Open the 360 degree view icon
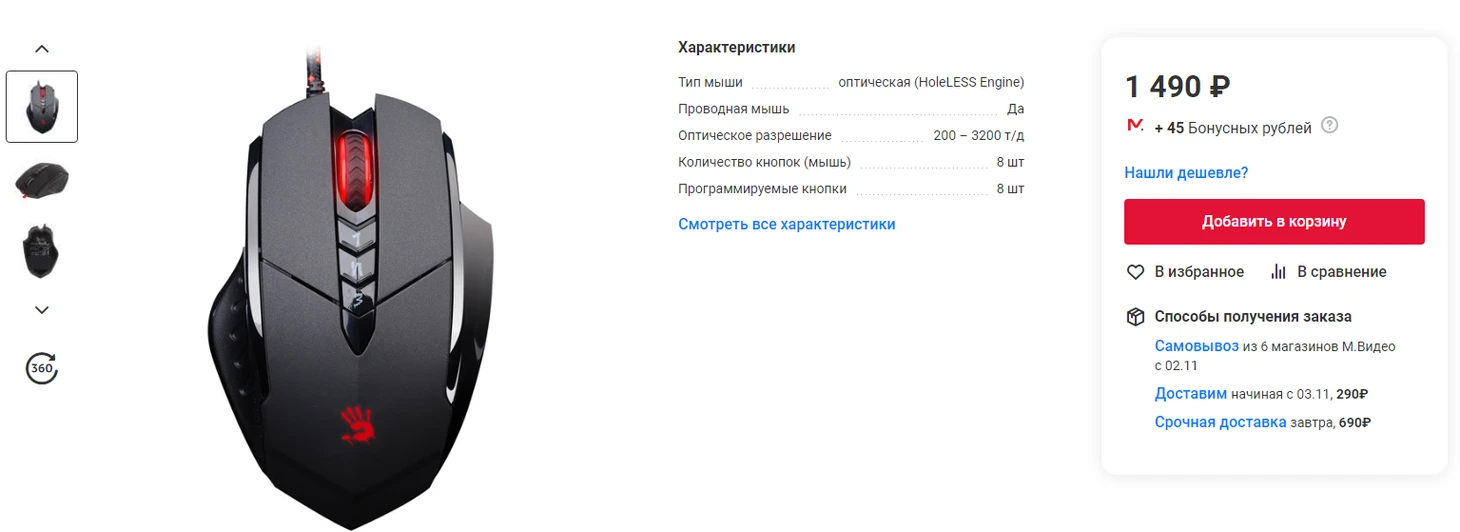Viewport: 1460px width, 532px height. tap(41, 368)
